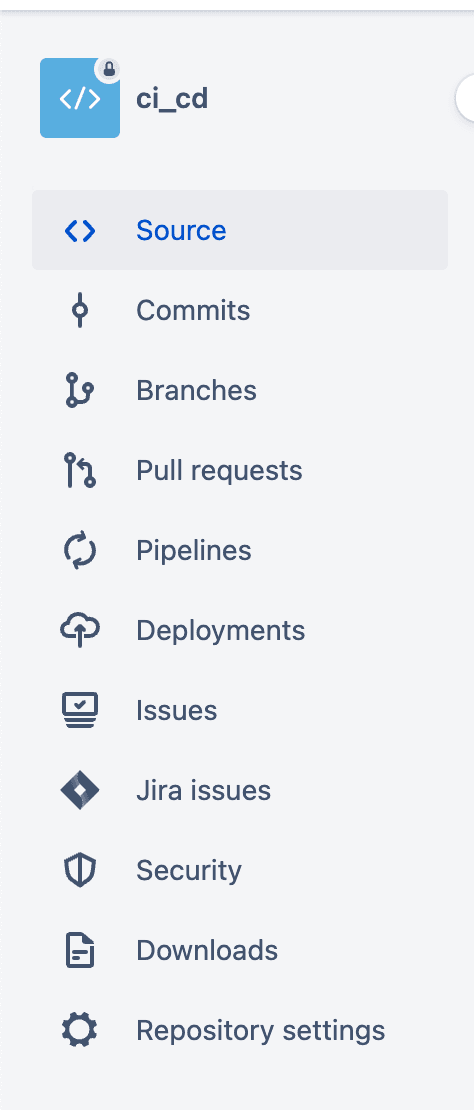Open the Source menu item
474x1110 pixels.
point(240,230)
